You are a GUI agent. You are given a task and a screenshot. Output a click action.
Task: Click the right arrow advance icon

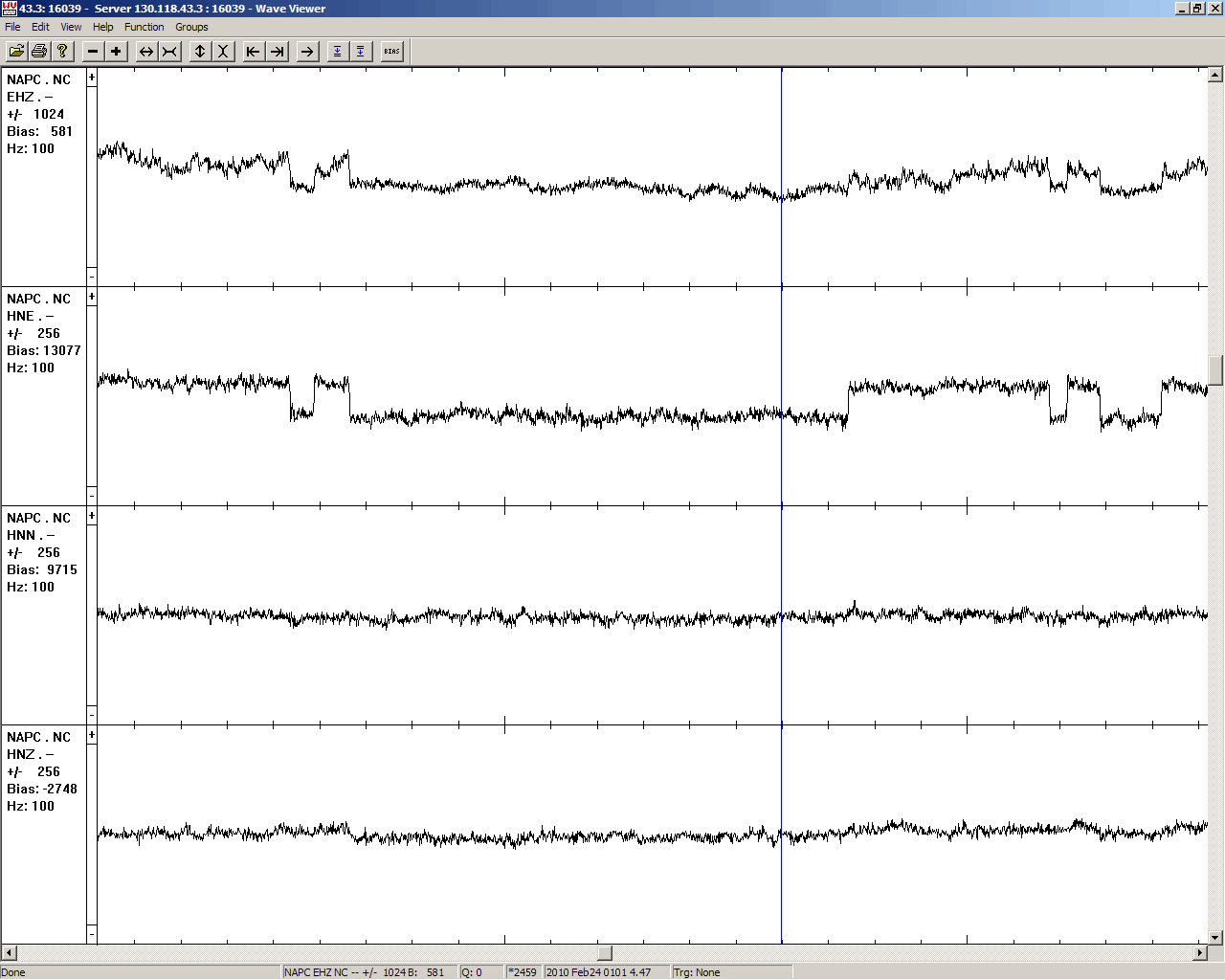pos(307,51)
